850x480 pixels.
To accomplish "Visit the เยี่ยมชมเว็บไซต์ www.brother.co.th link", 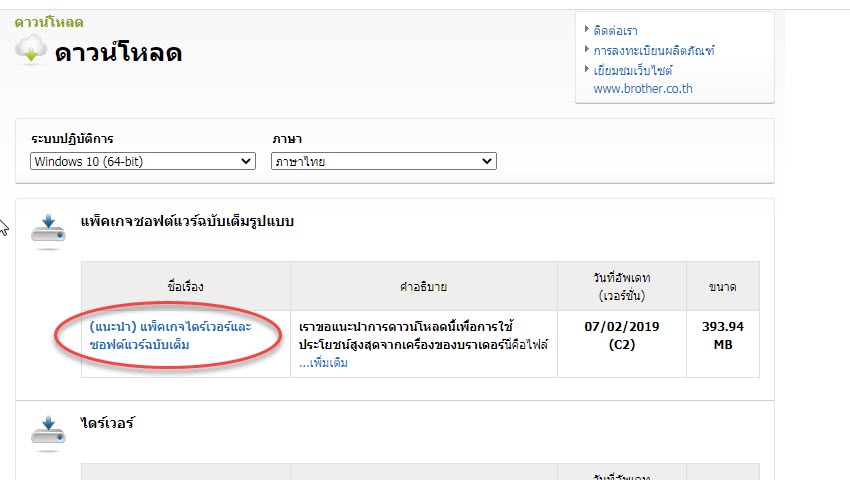I will (643, 79).
